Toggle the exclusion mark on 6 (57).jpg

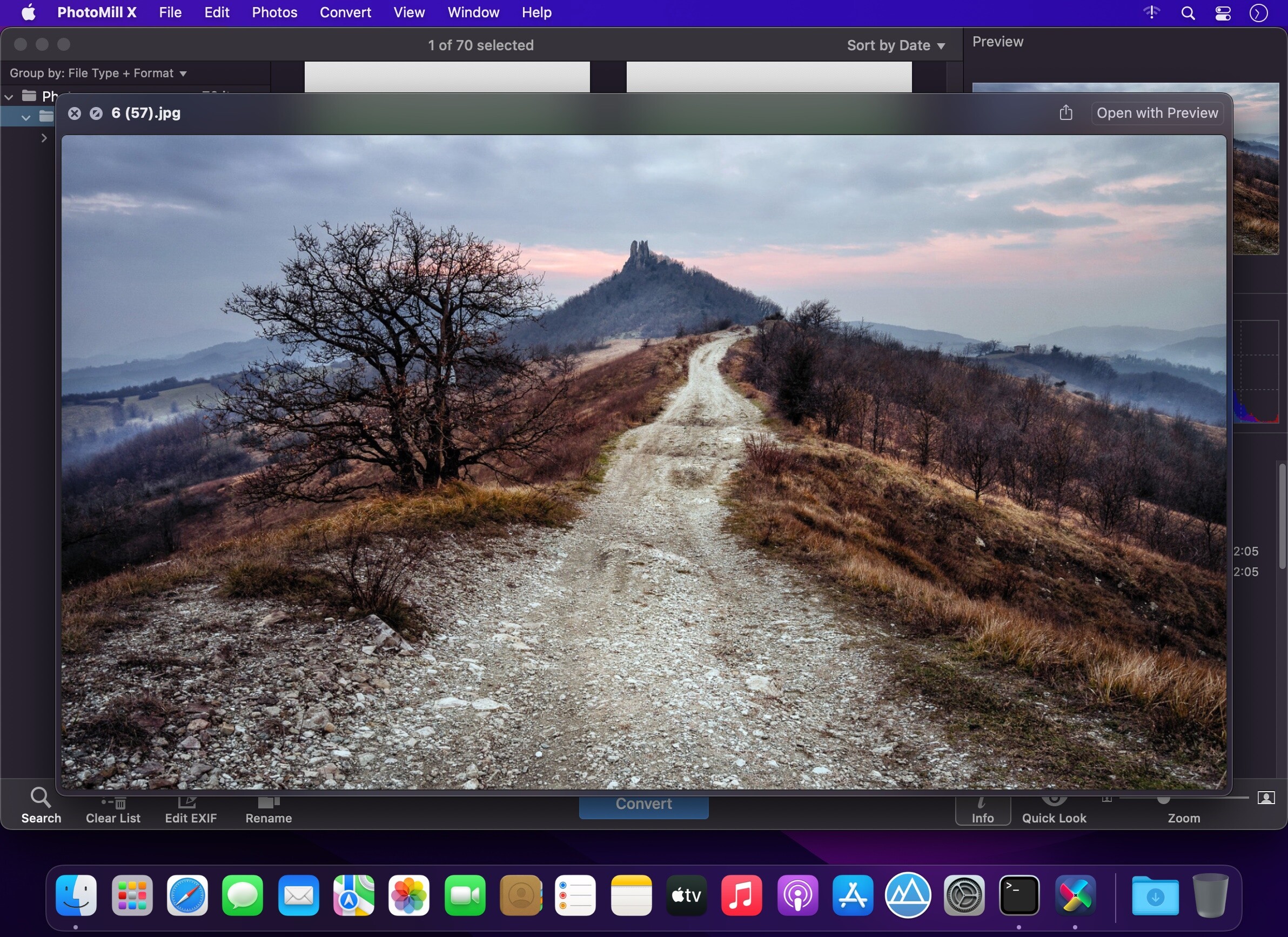(x=96, y=113)
